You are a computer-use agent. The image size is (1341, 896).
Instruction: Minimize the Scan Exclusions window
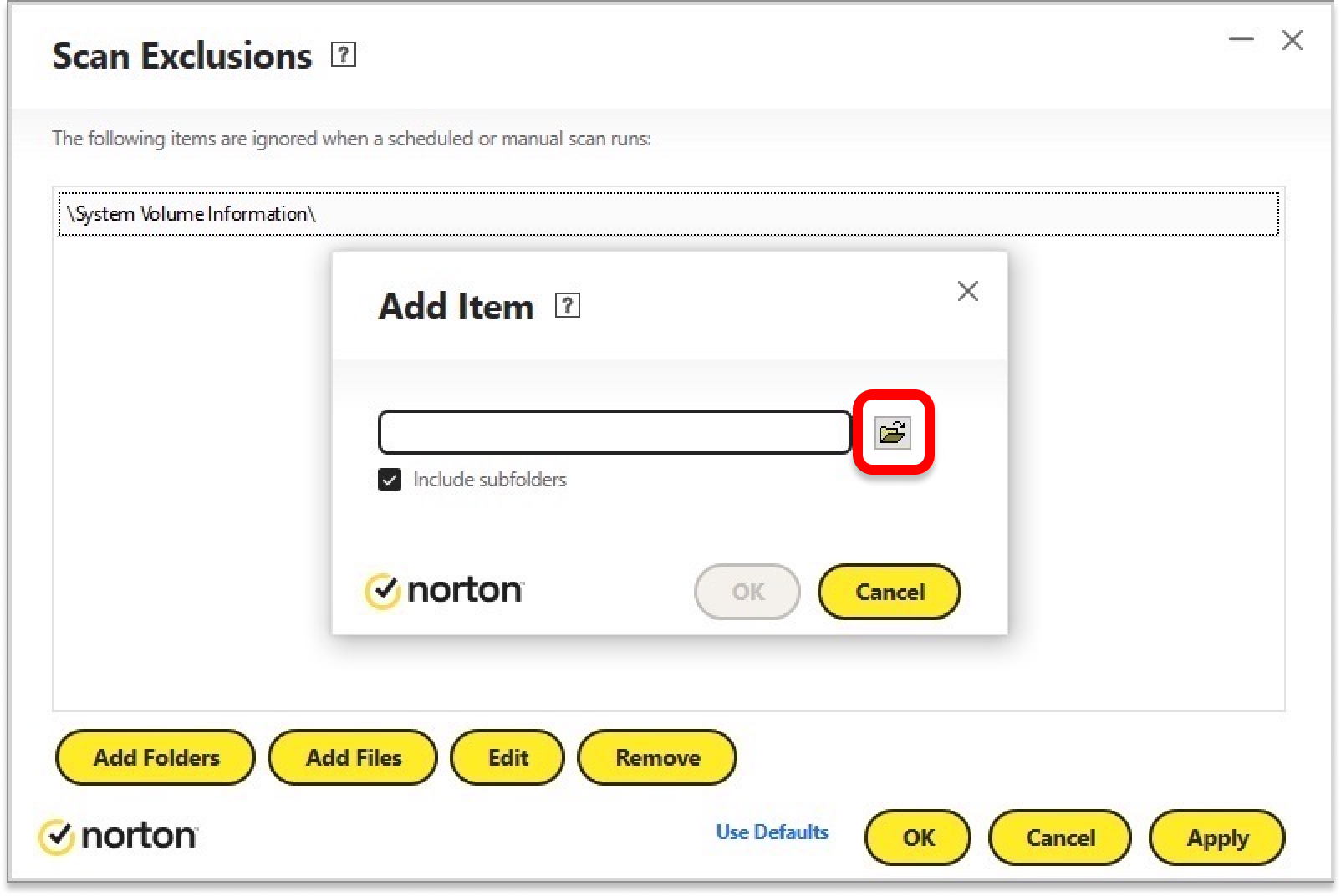[1241, 39]
